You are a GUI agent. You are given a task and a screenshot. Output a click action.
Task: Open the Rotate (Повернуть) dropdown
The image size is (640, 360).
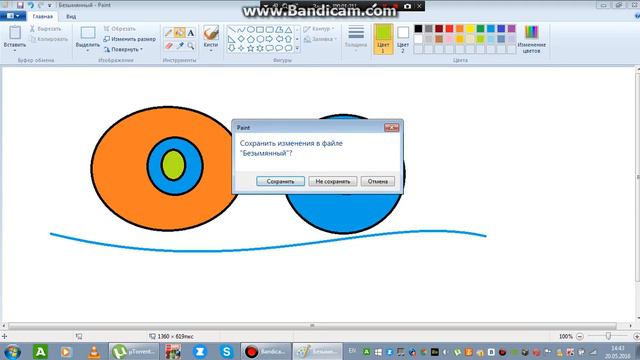coord(123,49)
